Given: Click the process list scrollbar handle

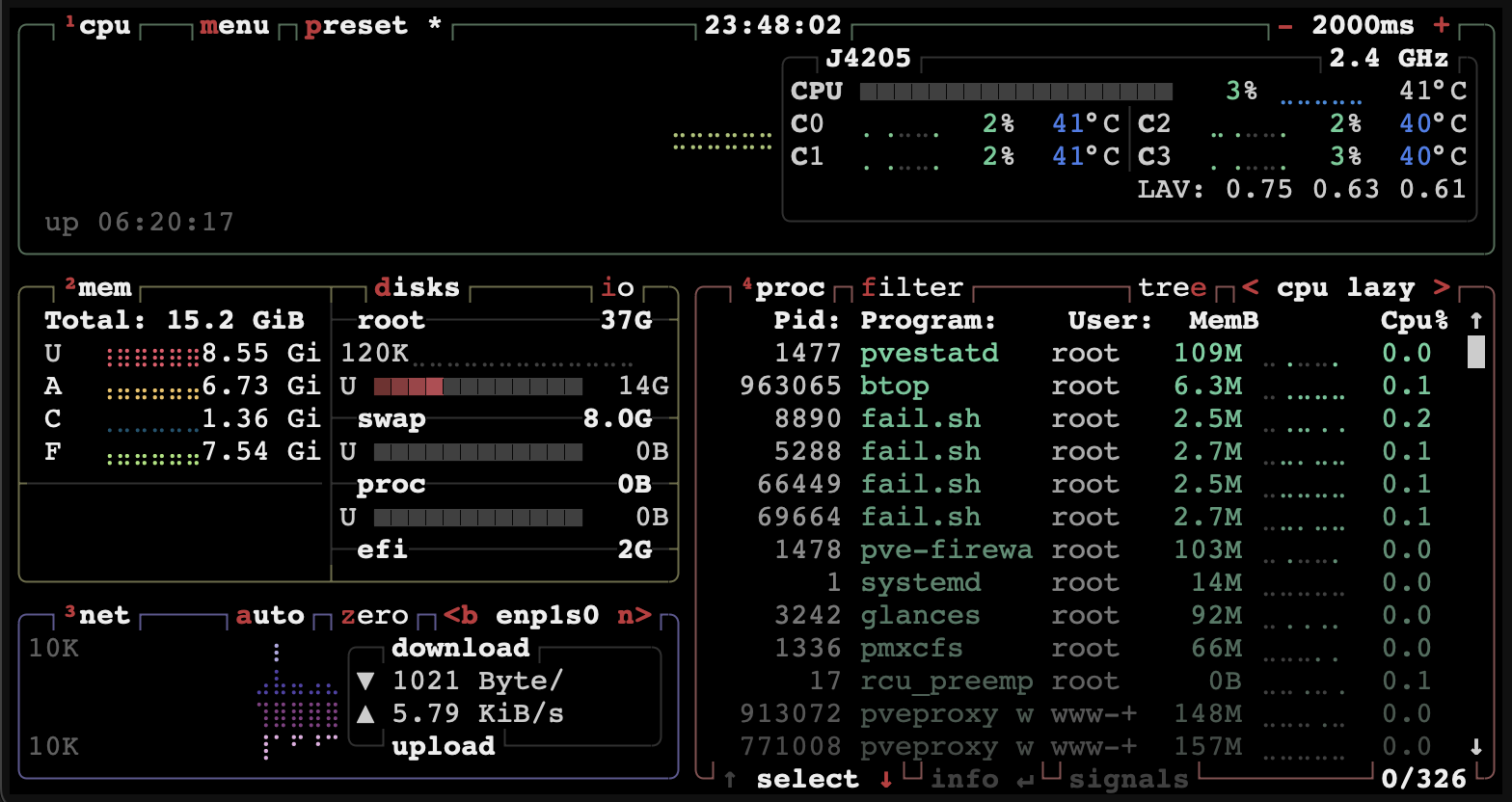Looking at the screenshot, I should coord(1475,353).
